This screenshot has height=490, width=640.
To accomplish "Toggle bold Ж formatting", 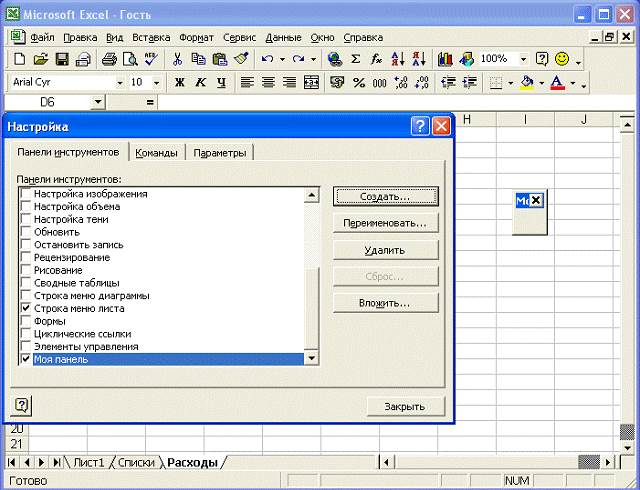I will tap(179, 83).
